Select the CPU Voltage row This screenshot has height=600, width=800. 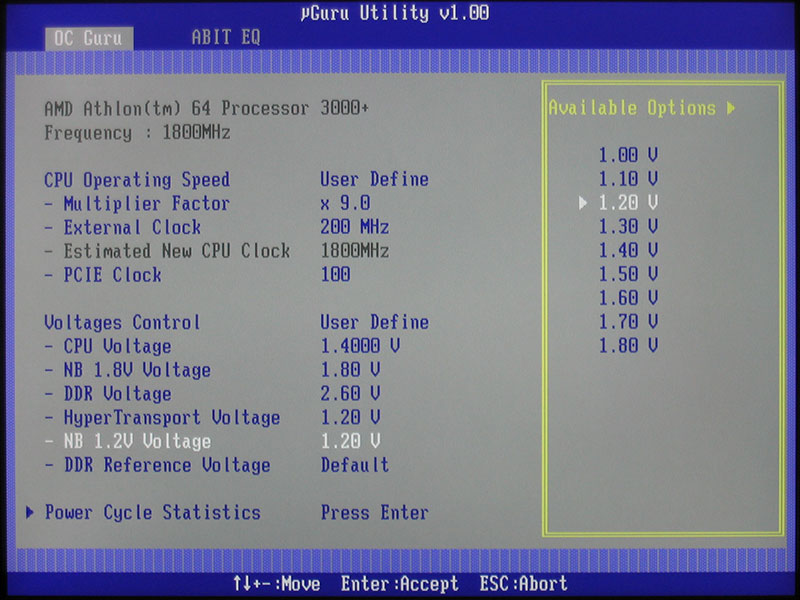[108, 346]
